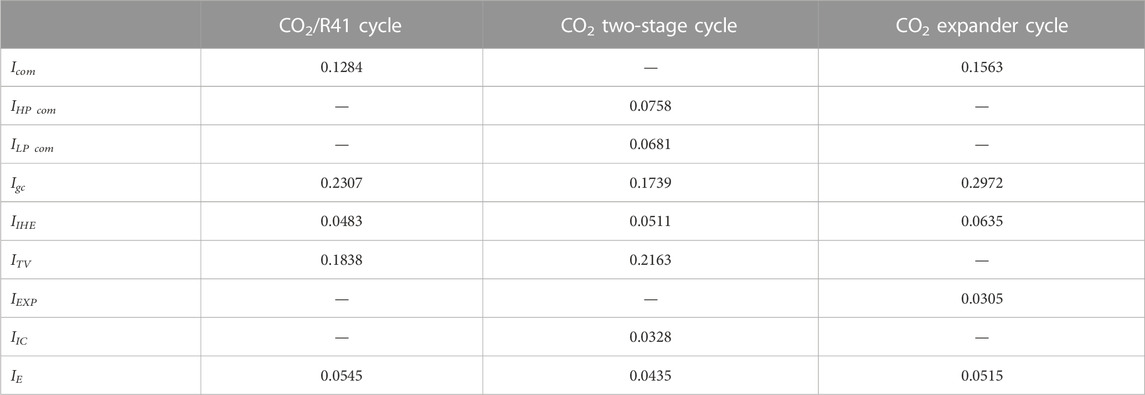This screenshot has height=395, width=1145.
Task: Select the 0.0305 expander value
Action: tap(981, 297)
